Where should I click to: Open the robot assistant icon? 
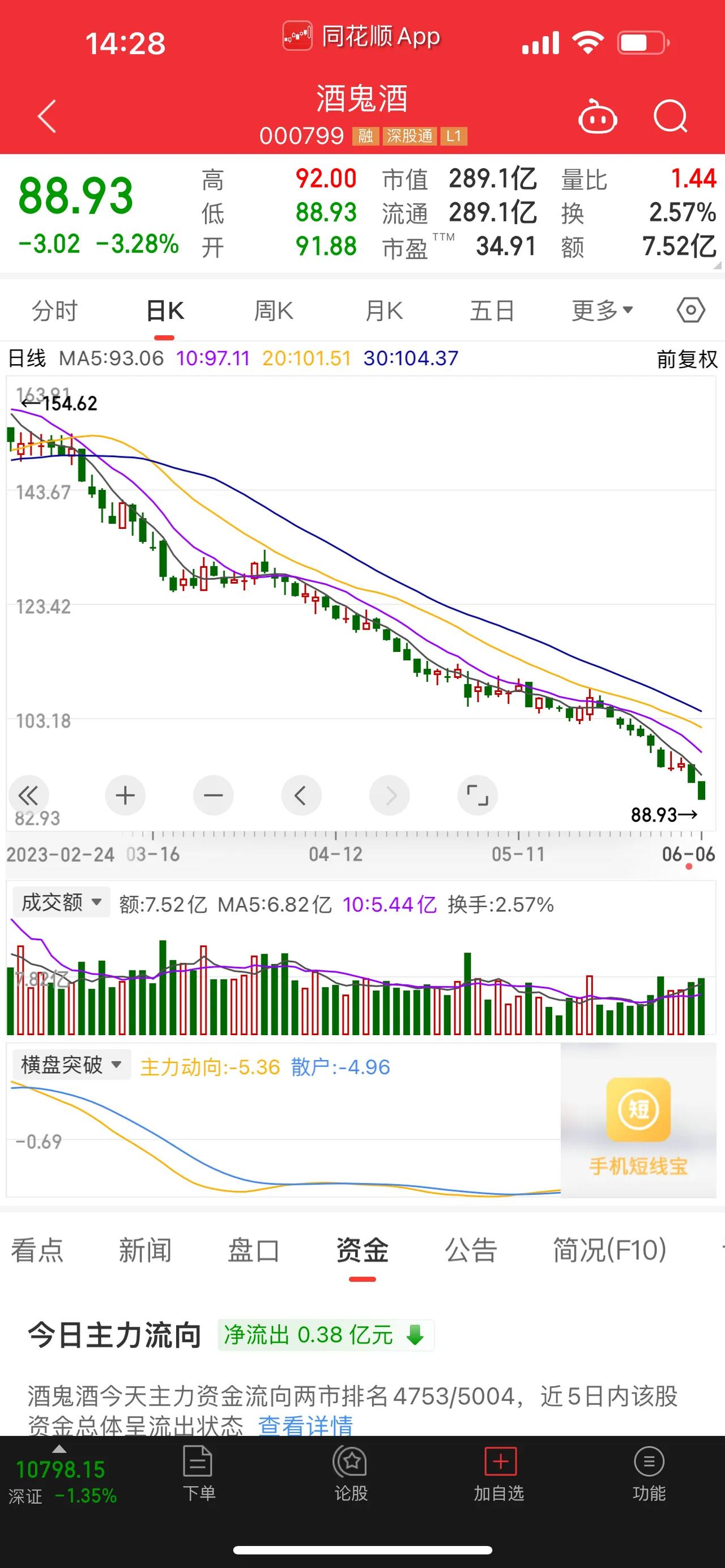597,116
